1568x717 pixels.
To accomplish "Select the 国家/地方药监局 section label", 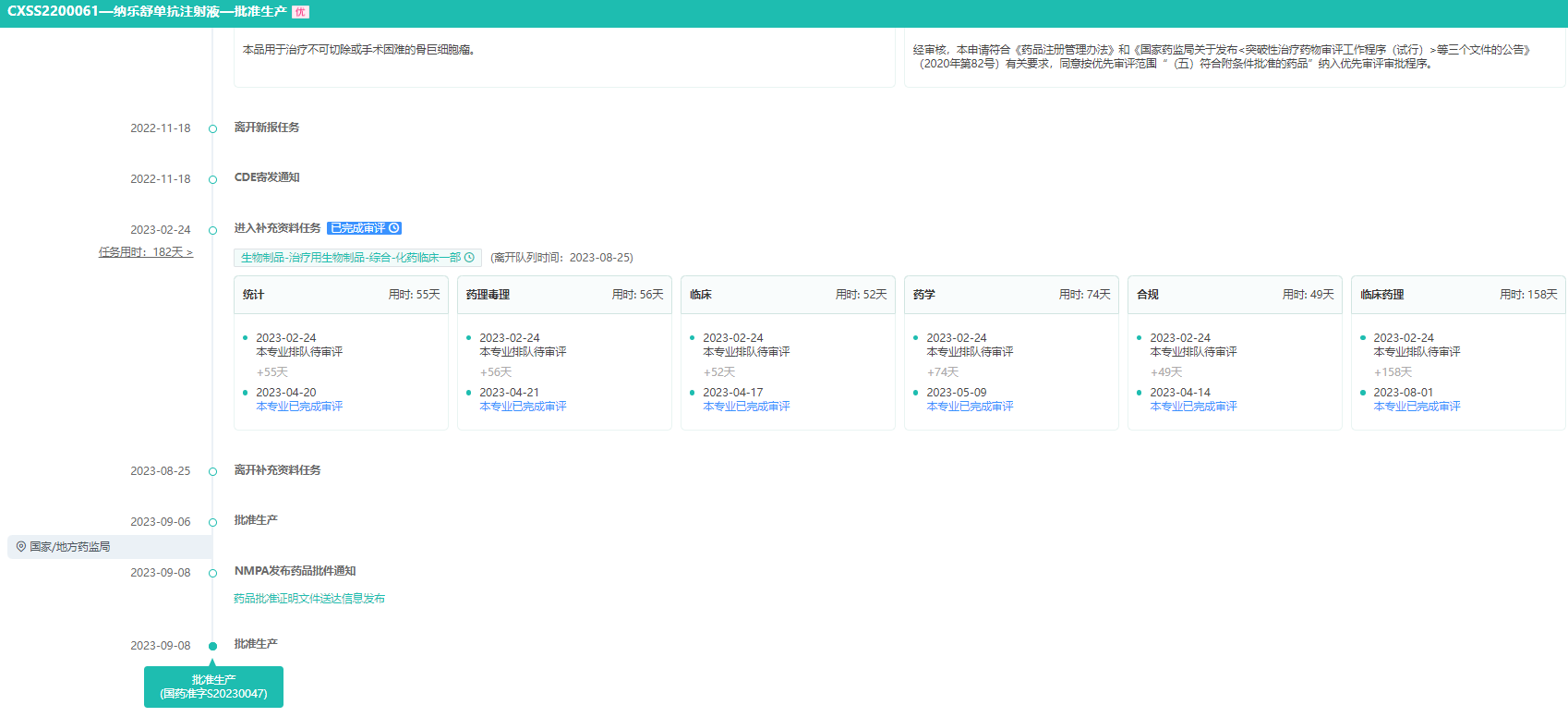I will tap(70, 547).
